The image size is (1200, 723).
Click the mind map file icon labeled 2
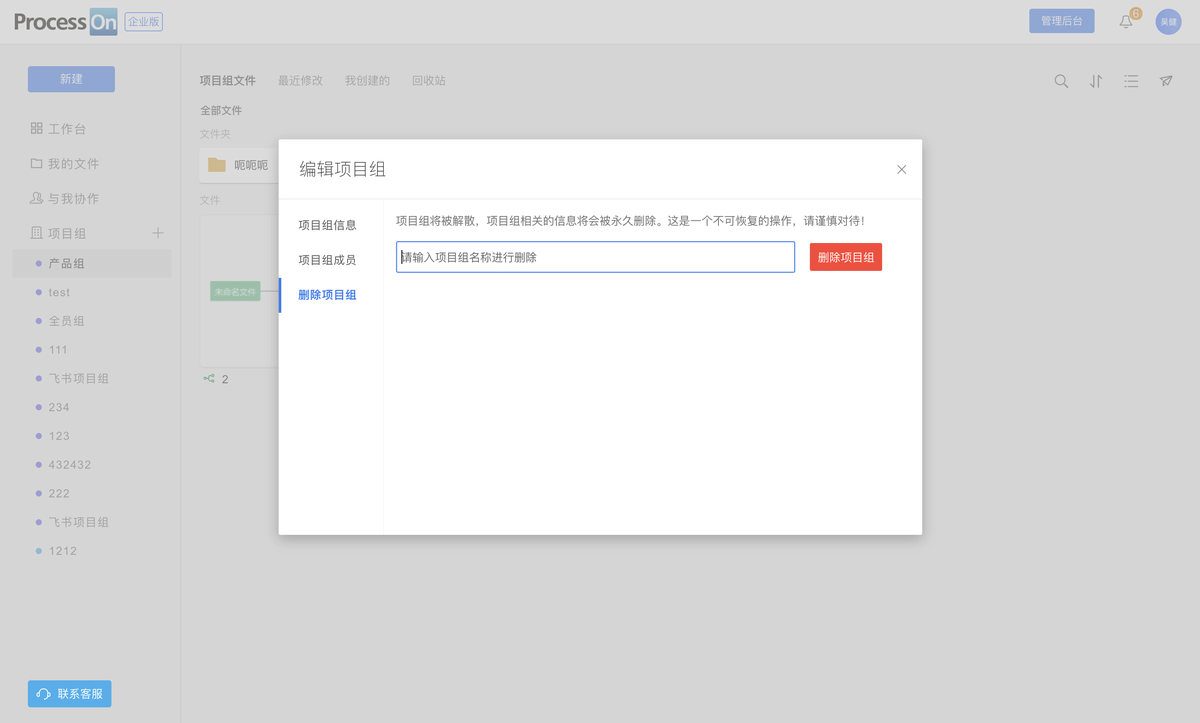pos(209,379)
